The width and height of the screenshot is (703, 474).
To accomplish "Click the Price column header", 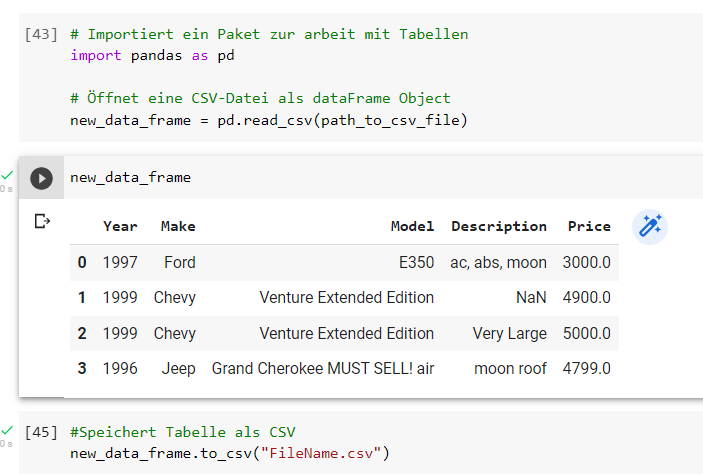I will pos(589,226).
